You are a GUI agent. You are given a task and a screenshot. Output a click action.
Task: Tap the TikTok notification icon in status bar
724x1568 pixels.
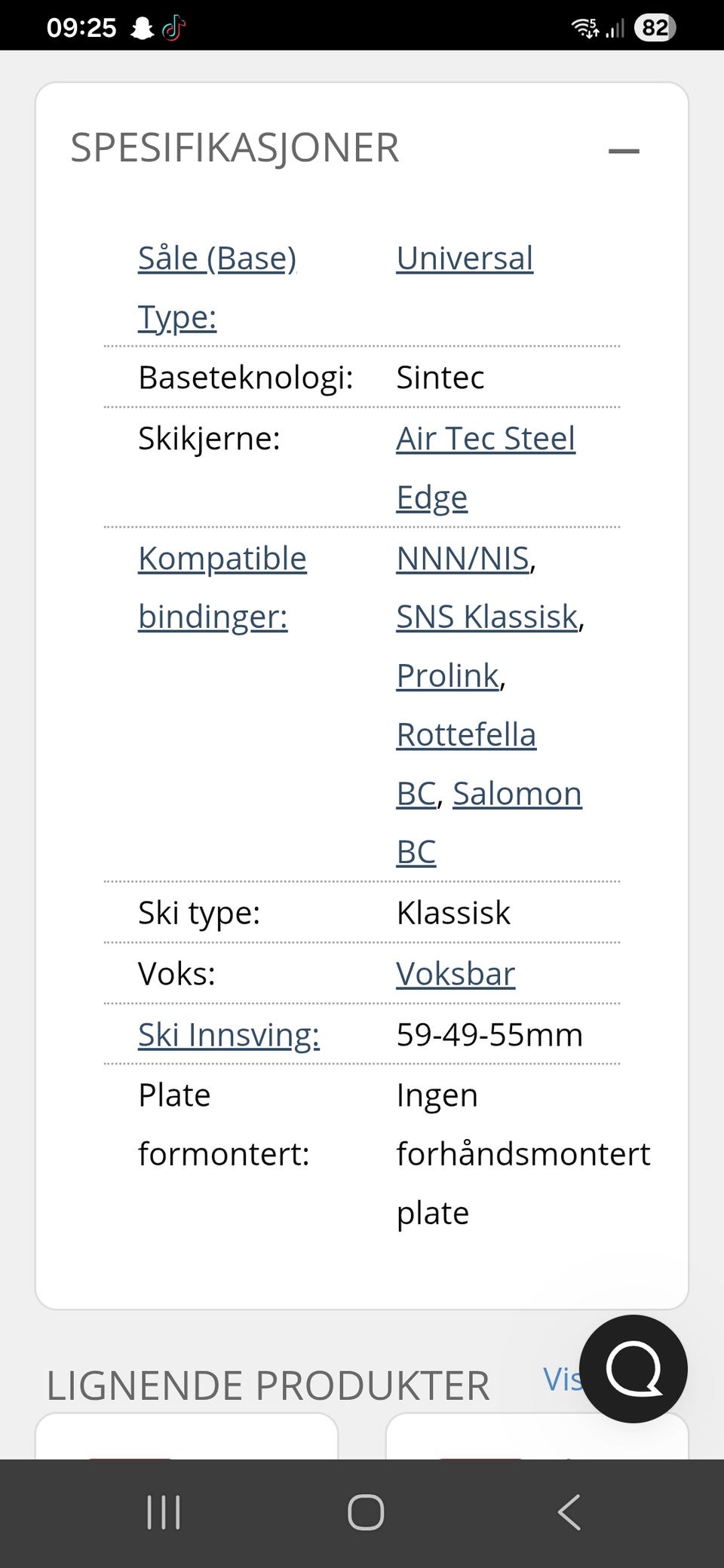pos(173,28)
